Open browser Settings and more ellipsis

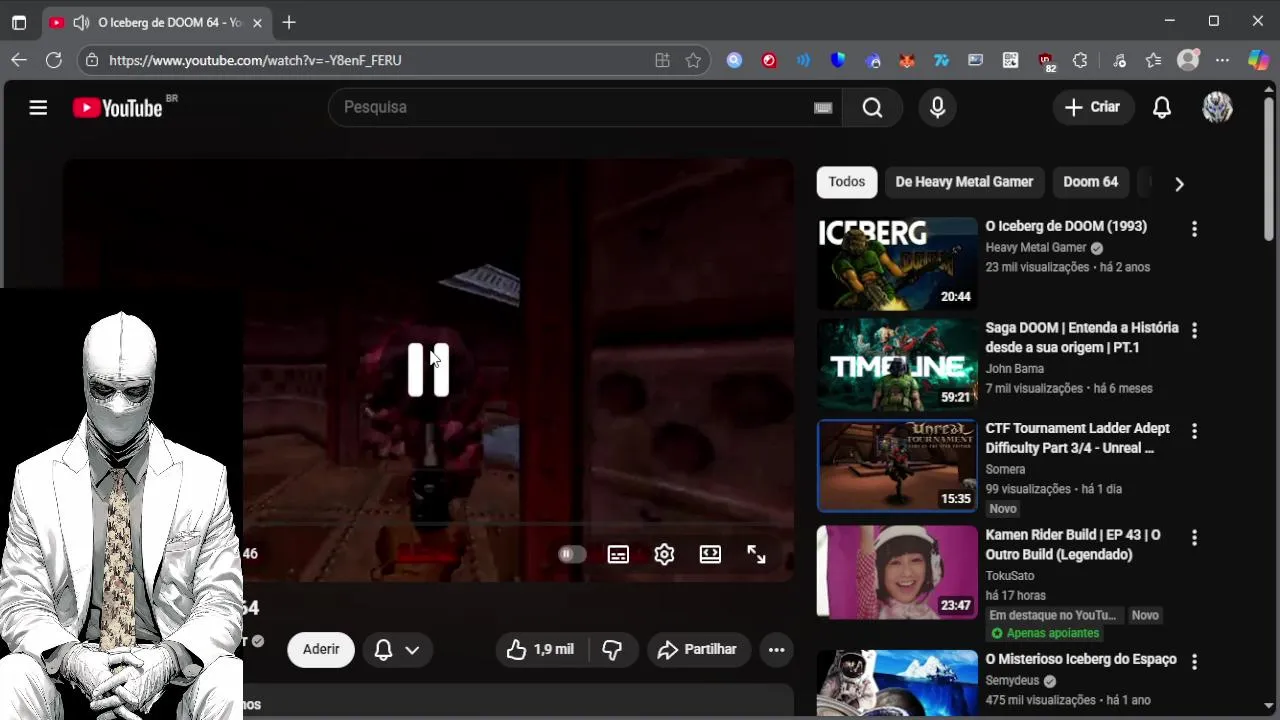click(1222, 60)
